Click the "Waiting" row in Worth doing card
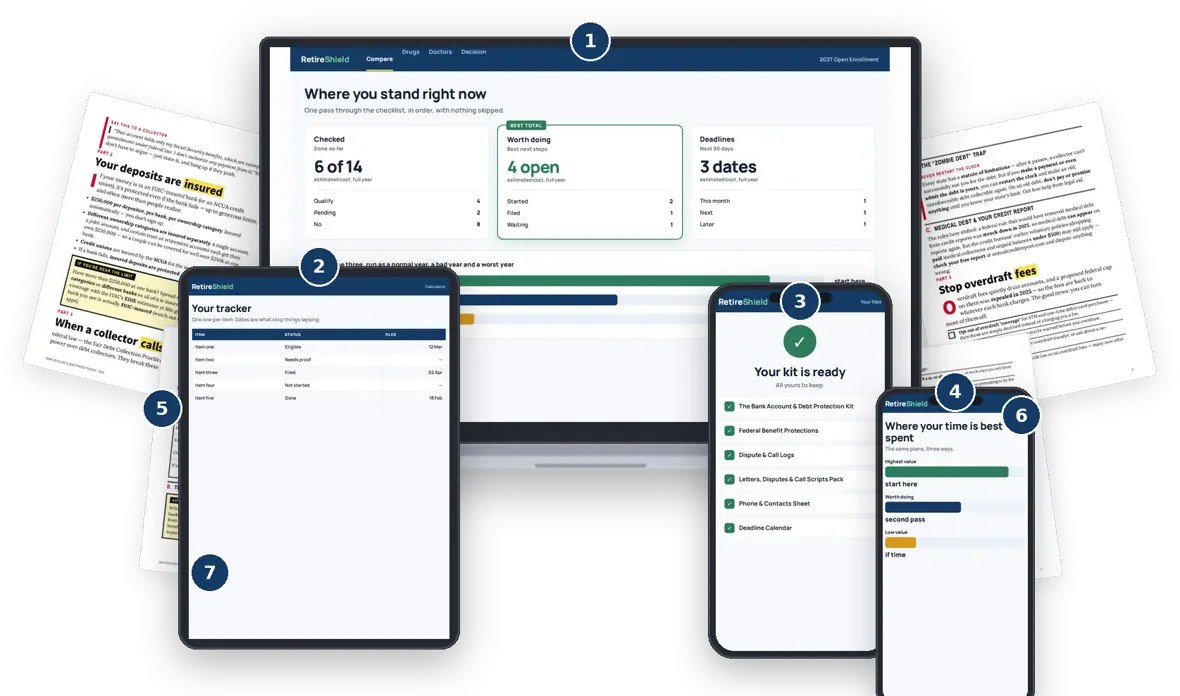 coord(590,225)
